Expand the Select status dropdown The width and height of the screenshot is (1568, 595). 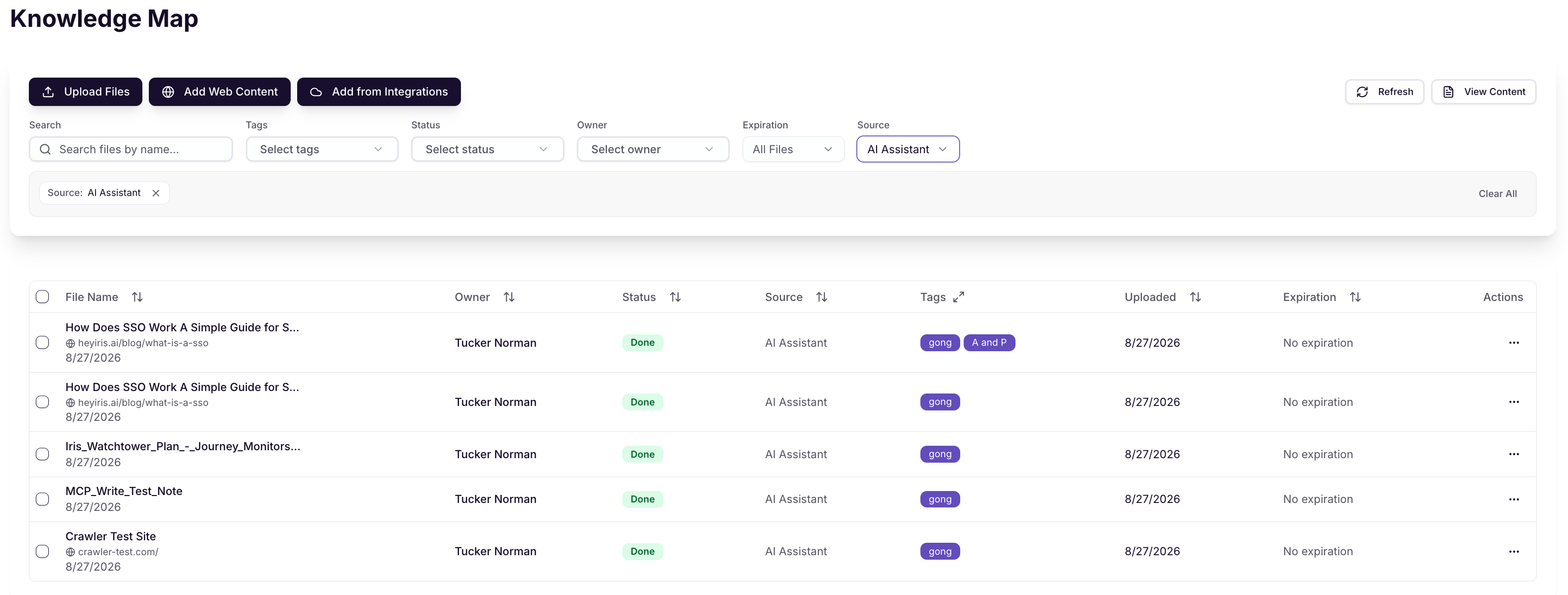point(487,149)
